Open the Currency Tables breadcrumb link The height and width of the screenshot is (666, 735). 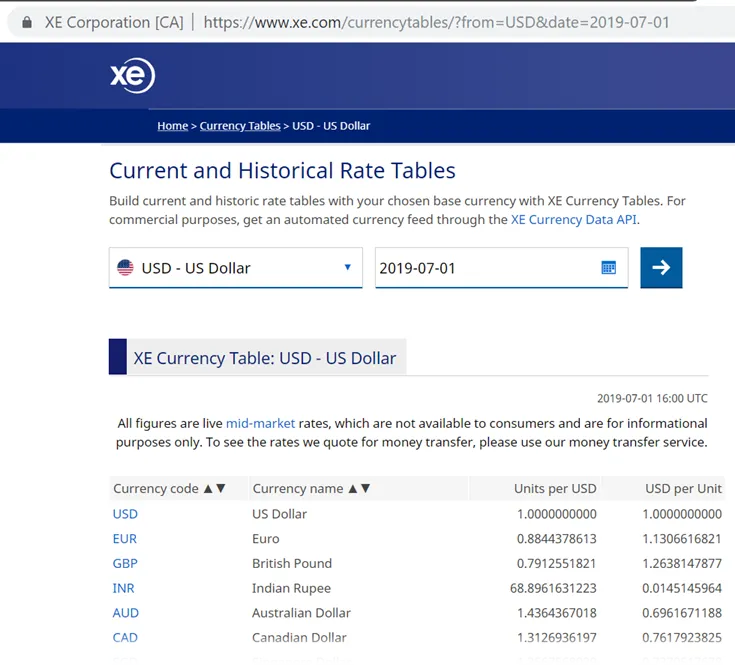[240, 126]
